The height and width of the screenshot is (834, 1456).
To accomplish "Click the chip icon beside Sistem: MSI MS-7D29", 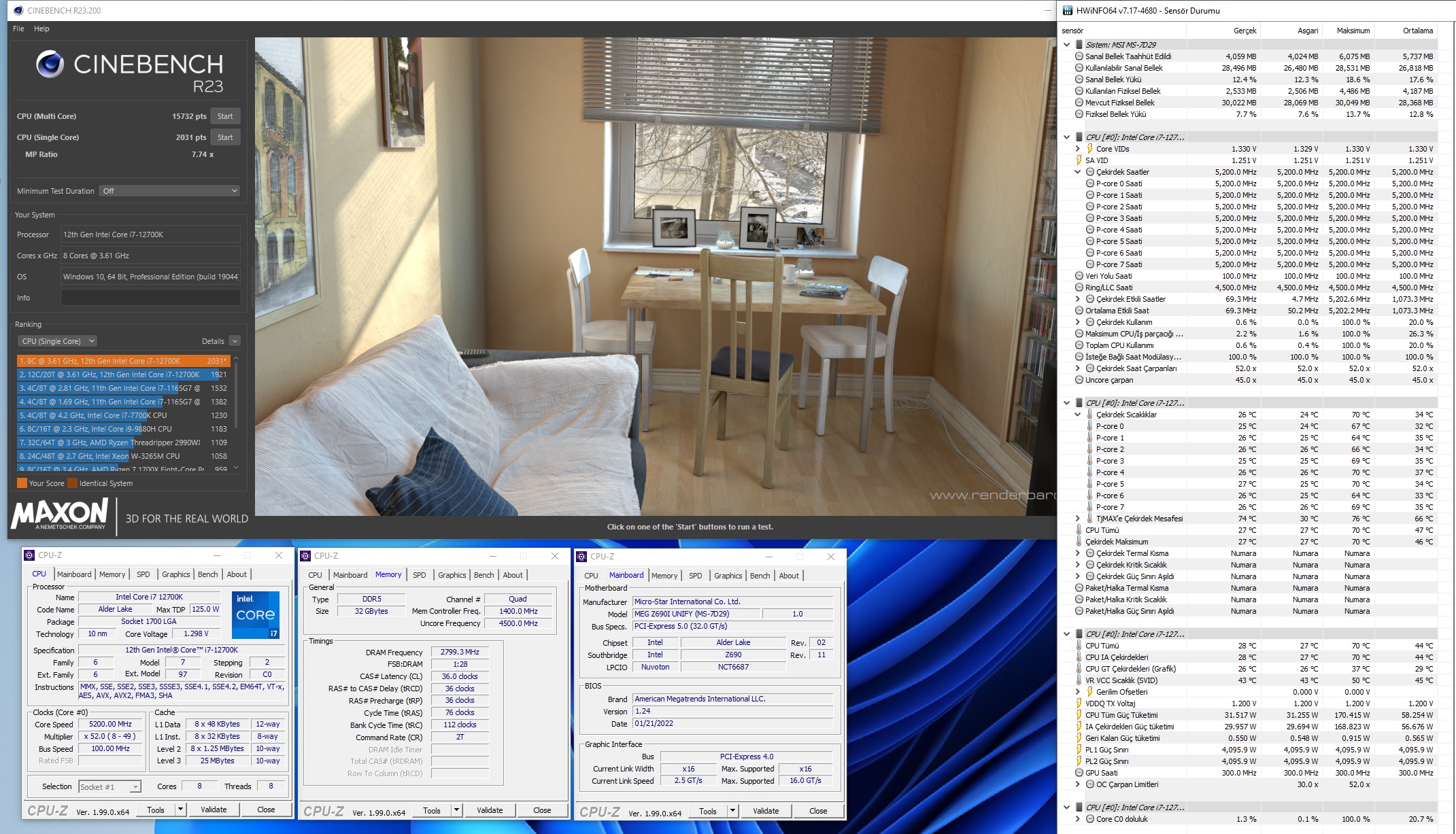I will (1079, 45).
